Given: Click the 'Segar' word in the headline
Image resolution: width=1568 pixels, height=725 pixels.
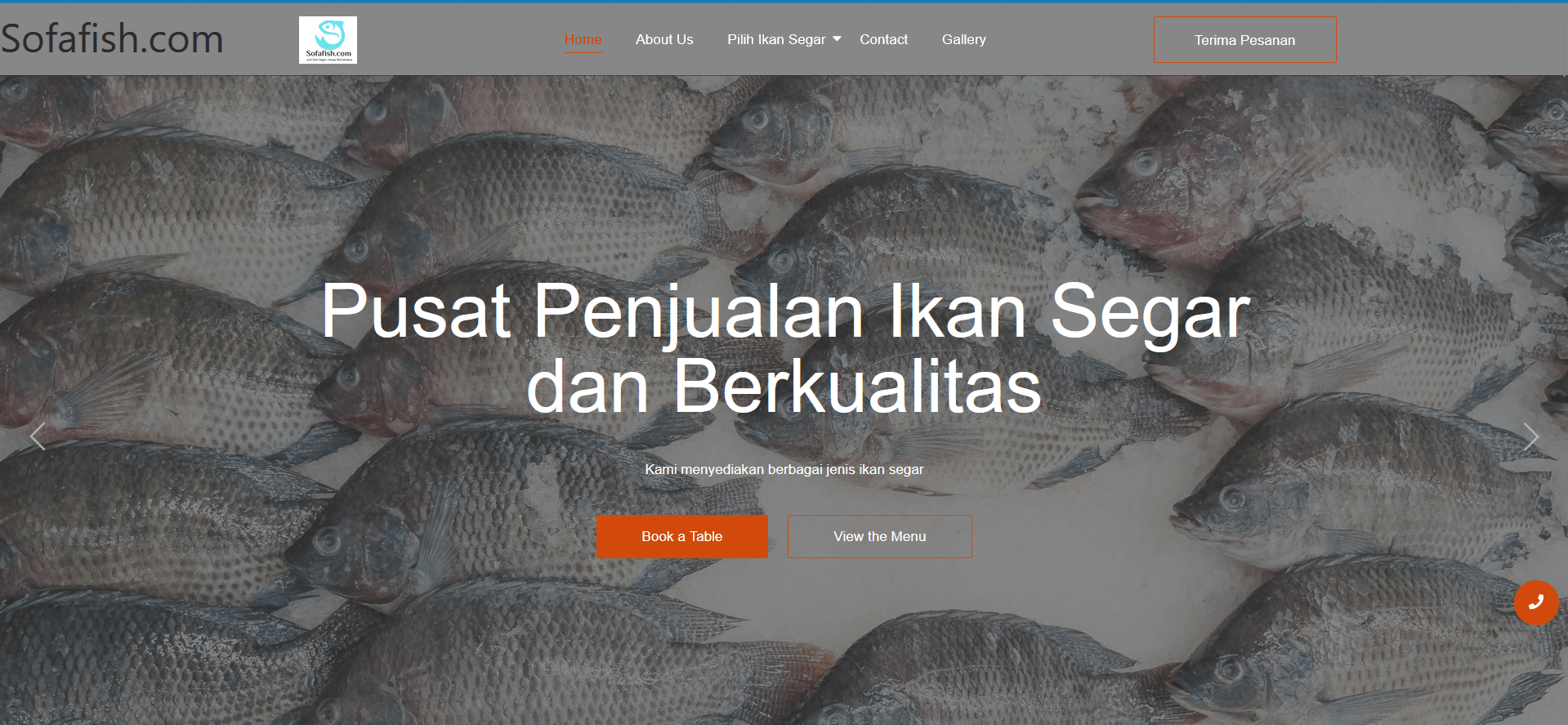Looking at the screenshot, I should 1150,312.
